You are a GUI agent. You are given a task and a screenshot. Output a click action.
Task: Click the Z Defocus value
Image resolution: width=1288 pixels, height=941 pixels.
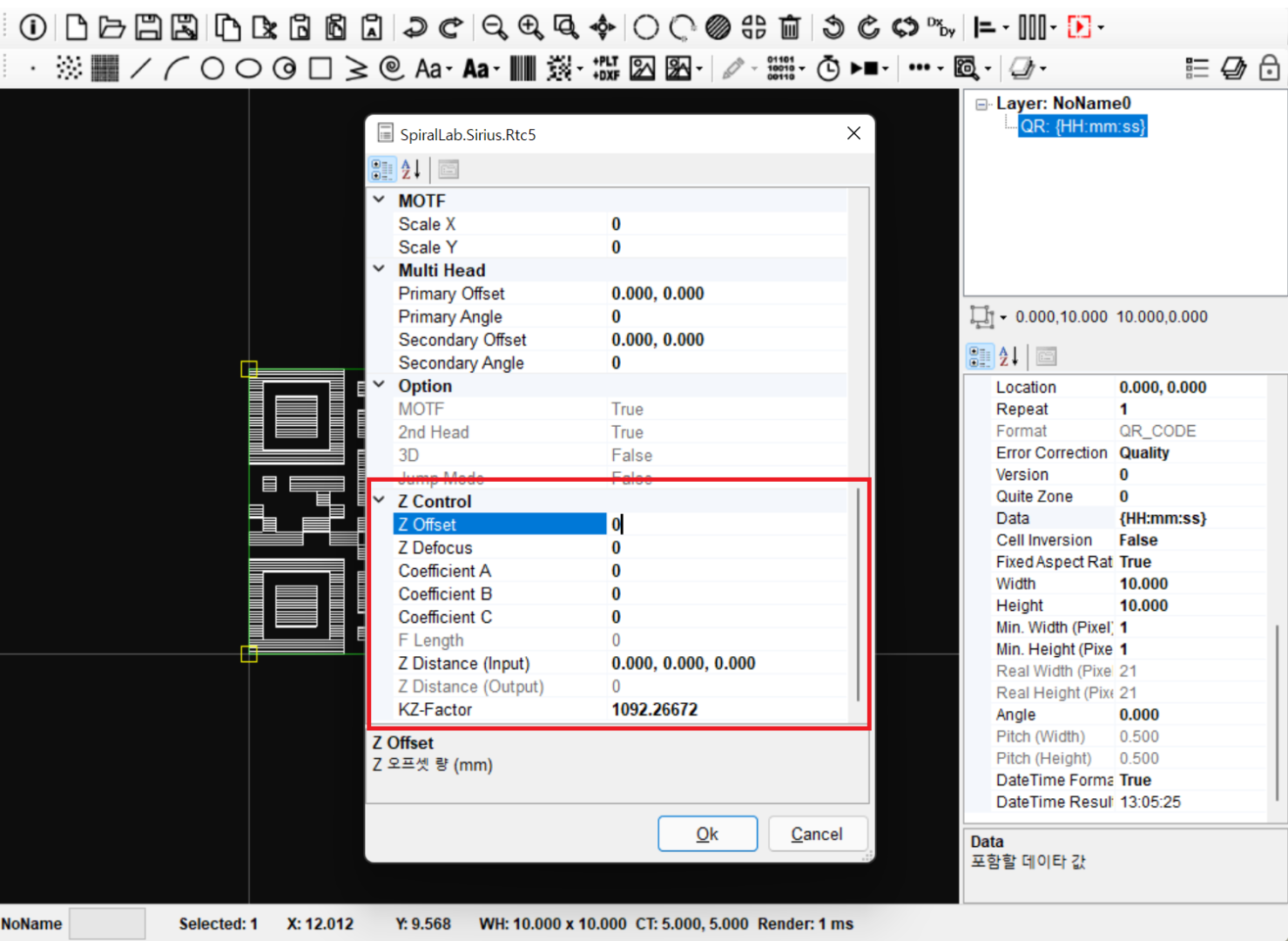point(616,547)
